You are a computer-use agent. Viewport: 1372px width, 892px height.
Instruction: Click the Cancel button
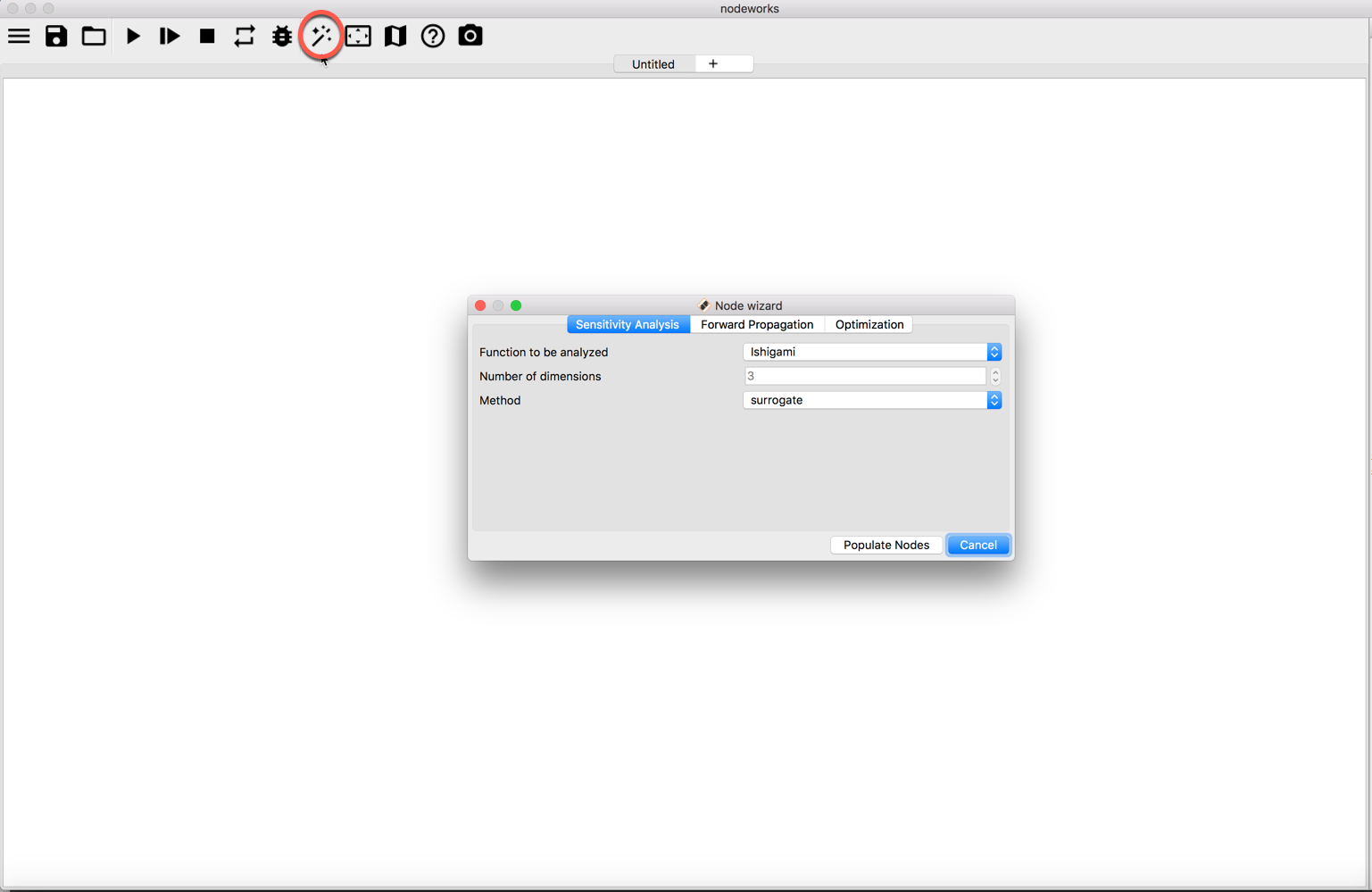977,546
